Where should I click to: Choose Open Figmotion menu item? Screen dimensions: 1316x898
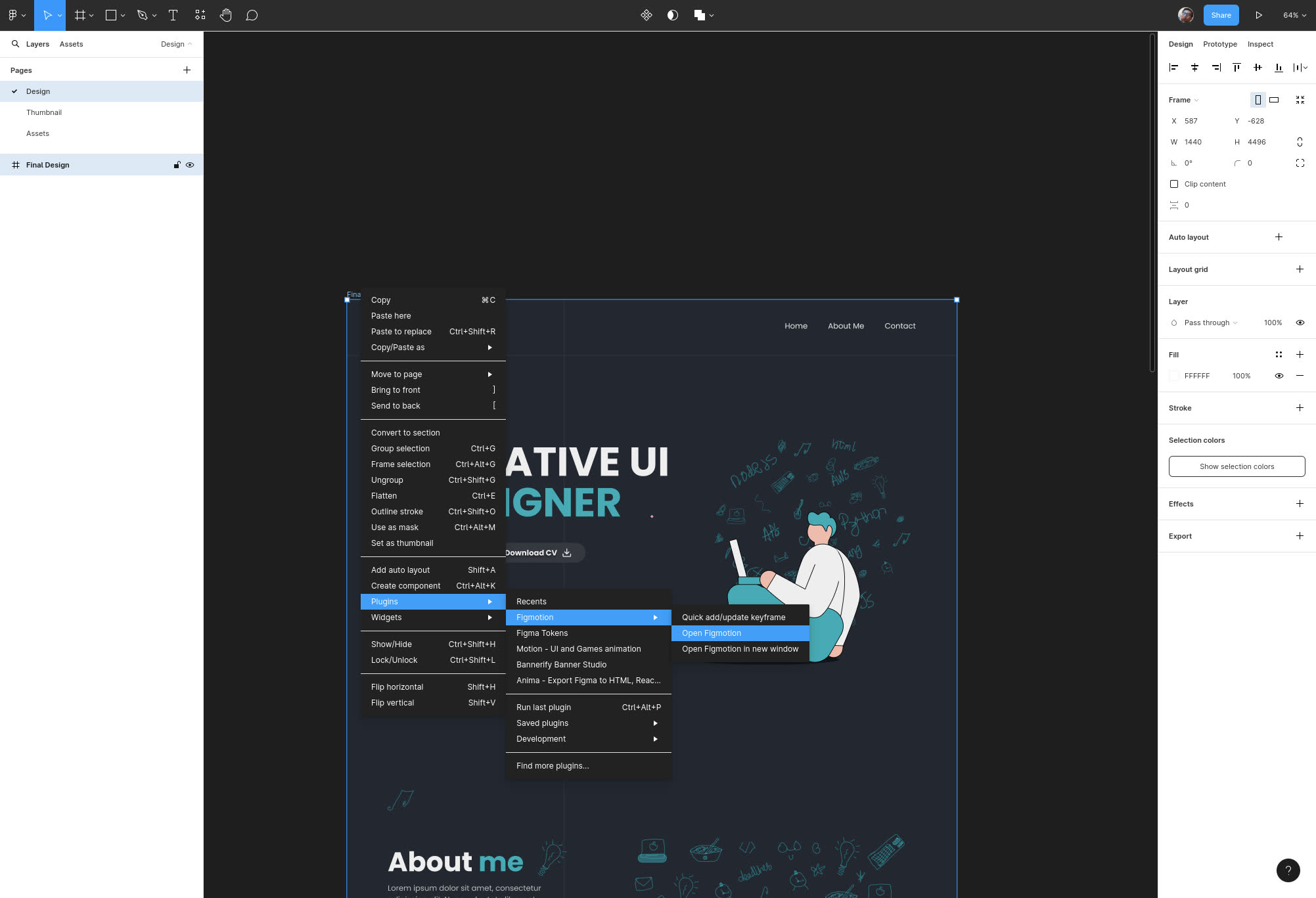[740, 633]
